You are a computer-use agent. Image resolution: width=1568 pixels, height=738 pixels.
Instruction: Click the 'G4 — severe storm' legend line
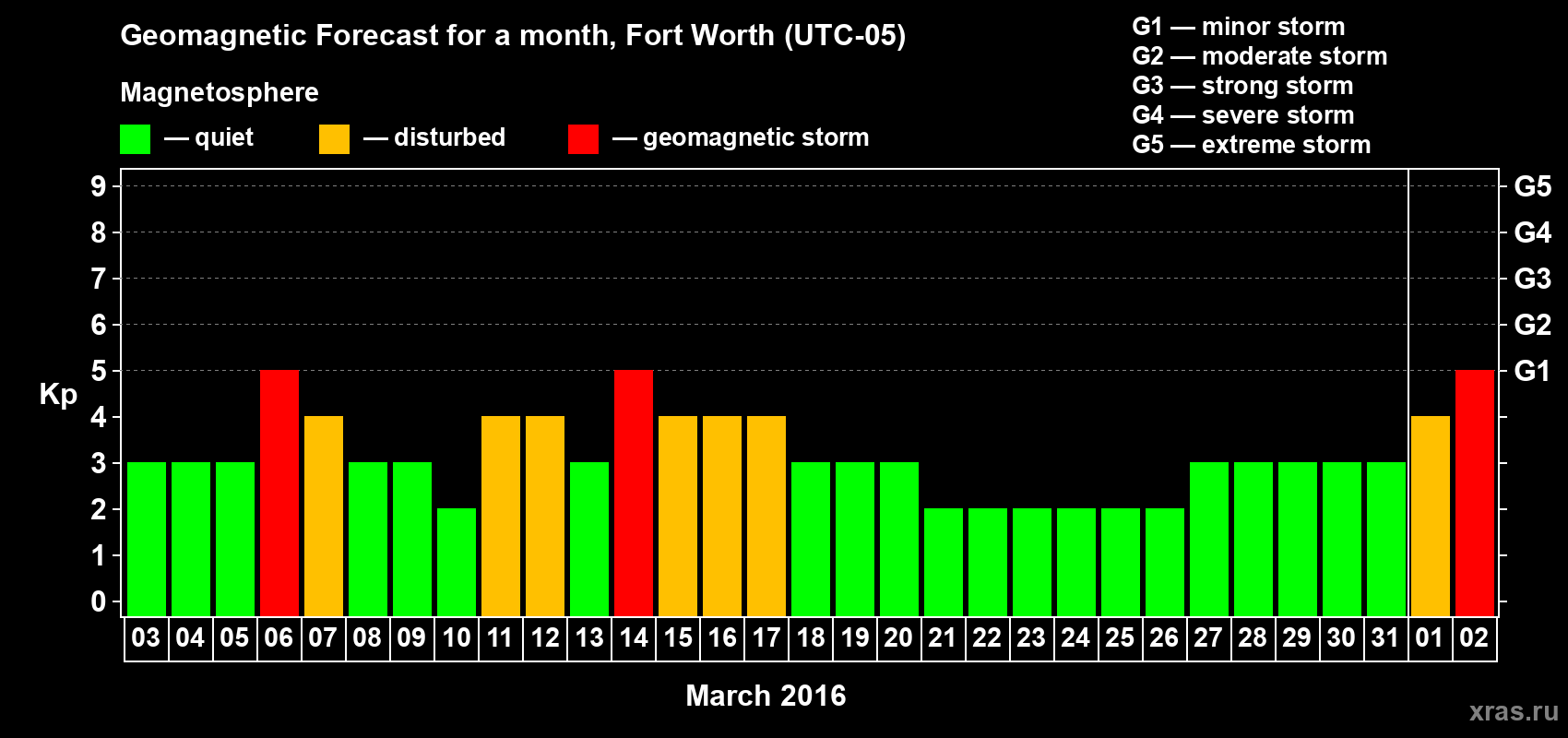(1242, 115)
